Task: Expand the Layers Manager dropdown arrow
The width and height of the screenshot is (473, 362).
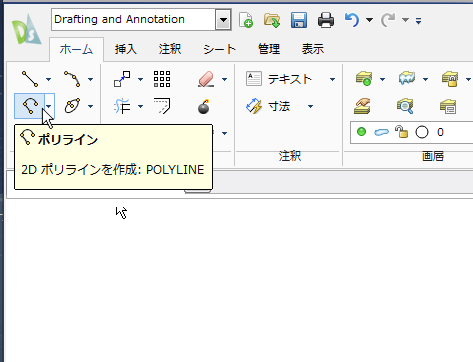Action: (x=382, y=79)
